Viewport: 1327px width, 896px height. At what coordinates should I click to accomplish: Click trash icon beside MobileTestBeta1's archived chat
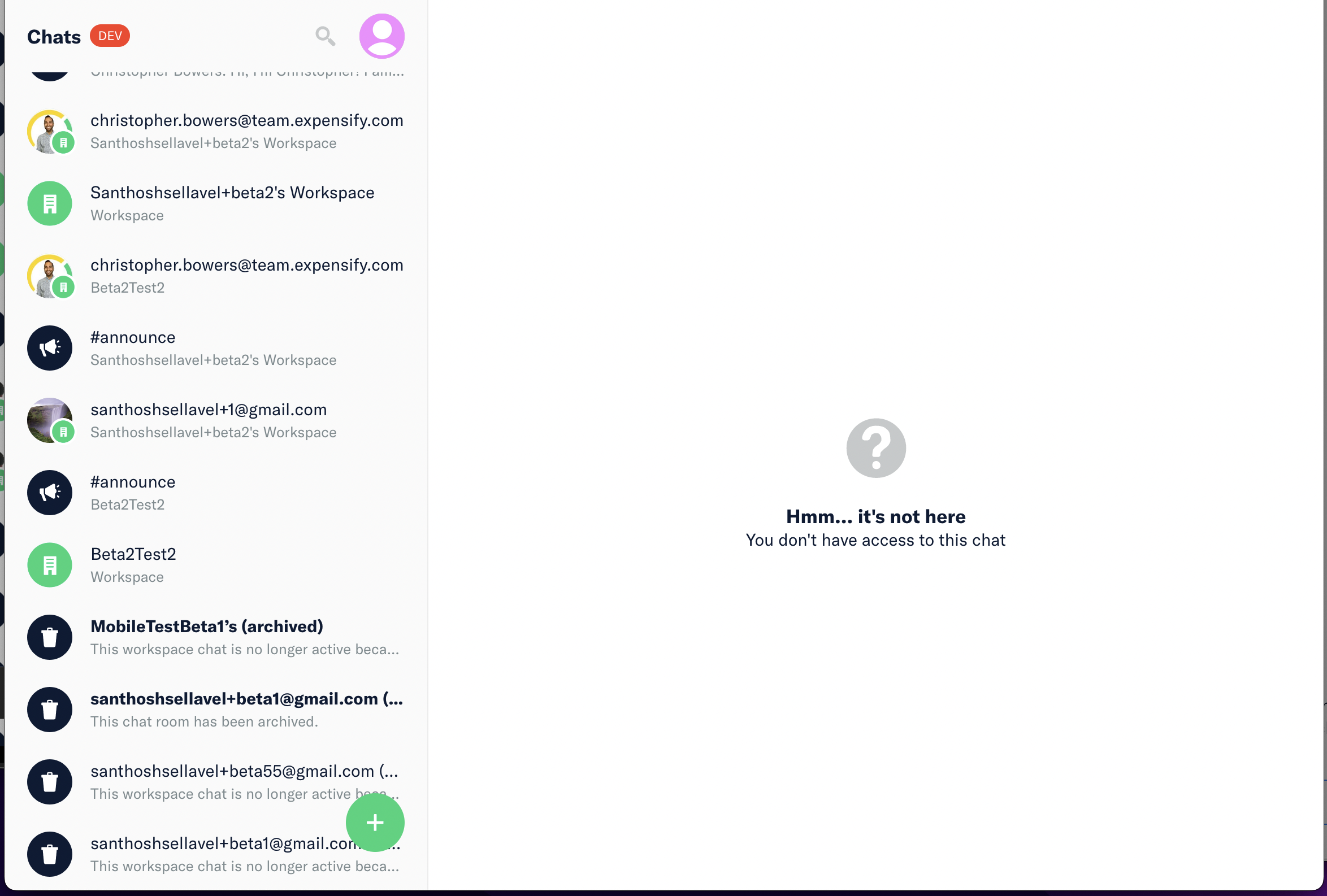tap(50, 637)
